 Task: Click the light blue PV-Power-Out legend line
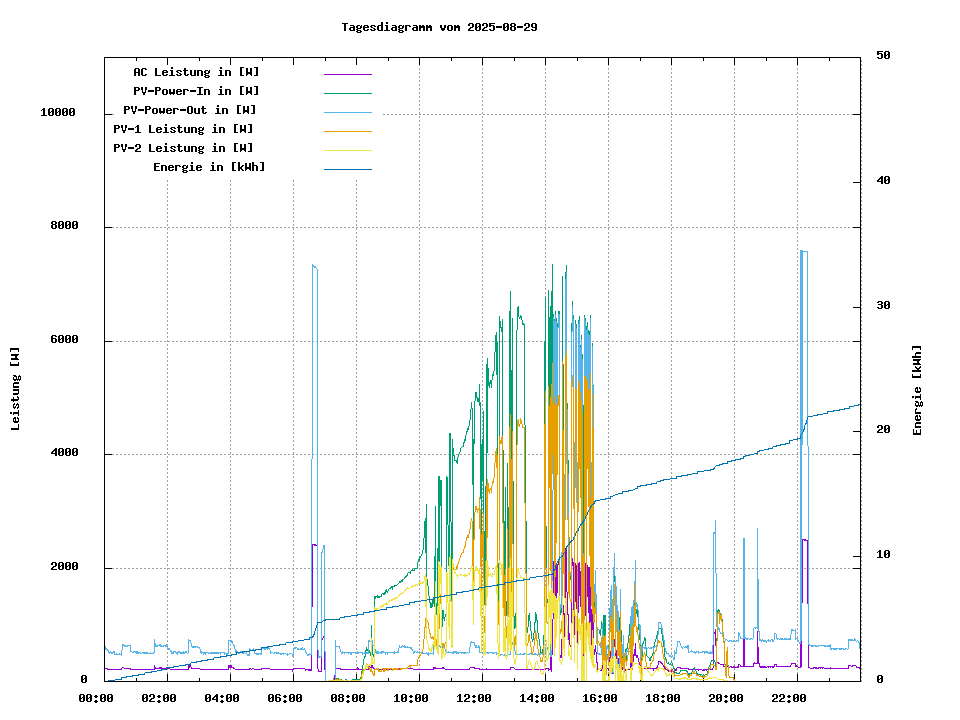coord(347,111)
